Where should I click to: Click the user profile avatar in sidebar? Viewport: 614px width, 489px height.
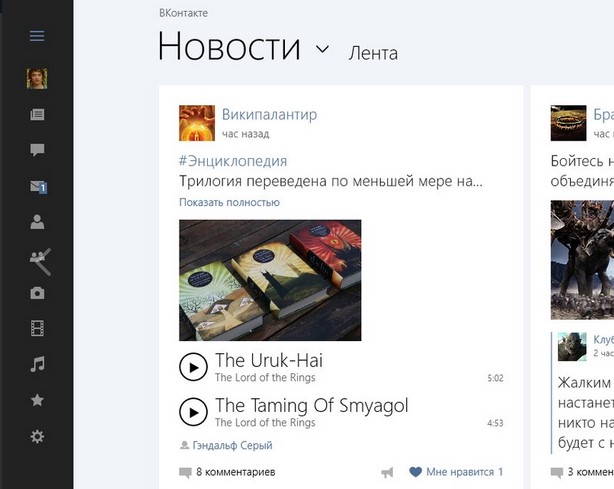pyautogui.click(x=37, y=79)
